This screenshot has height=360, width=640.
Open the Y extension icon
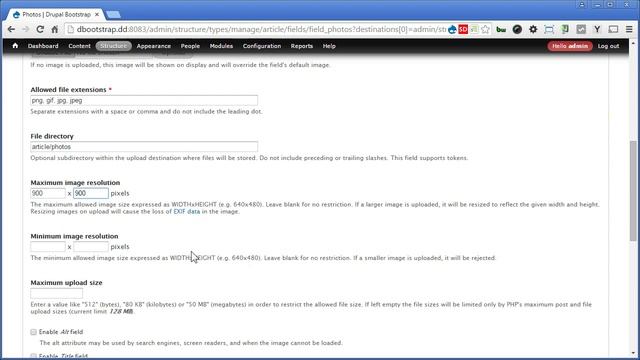point(597,29)
